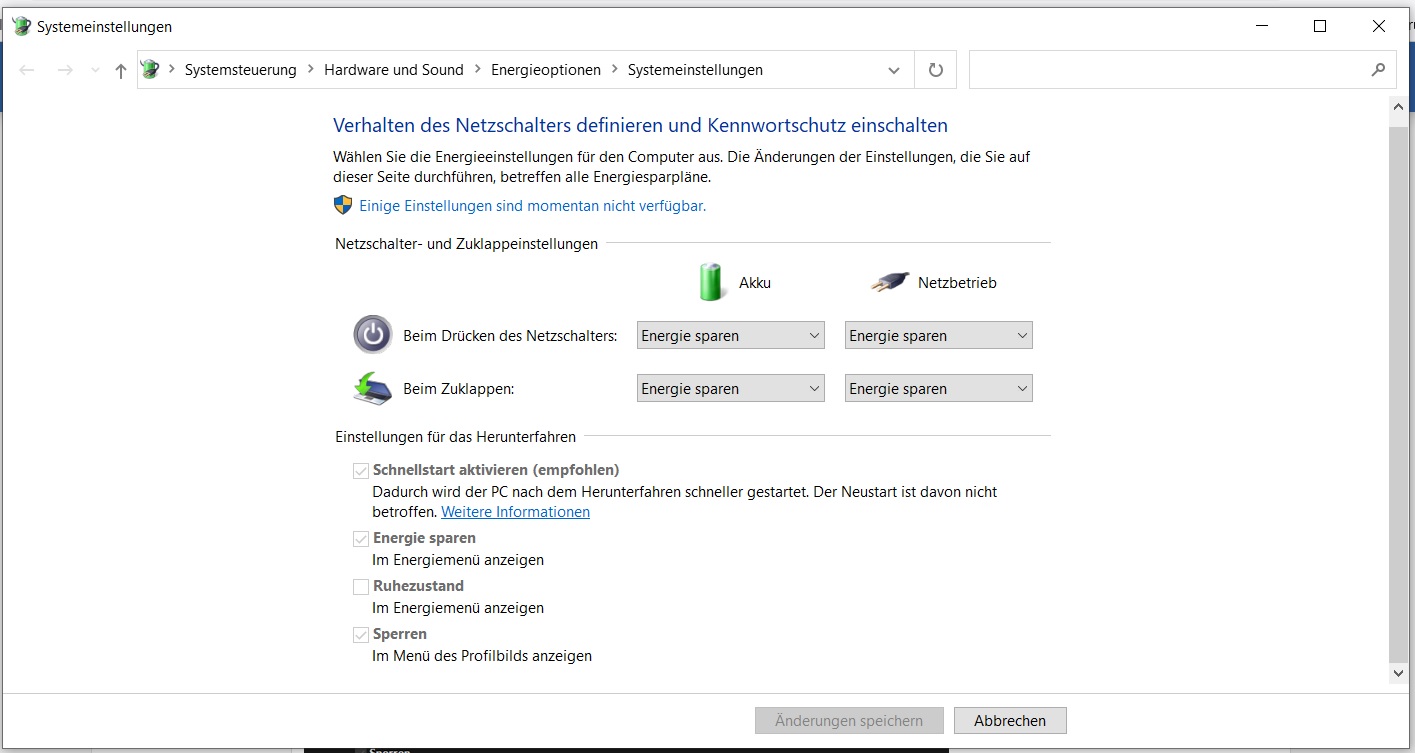
Task: Click the Energieoptionen breadcrumb
Action: click(x=546, y=70)
